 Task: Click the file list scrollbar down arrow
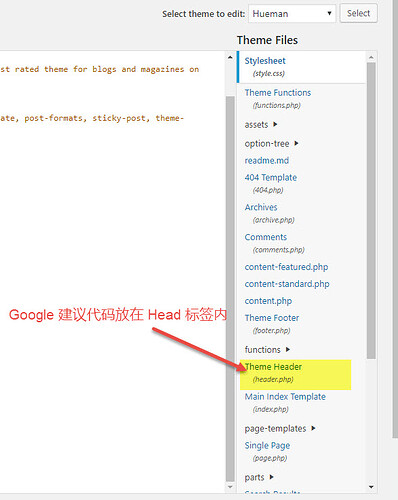point(371,487)
